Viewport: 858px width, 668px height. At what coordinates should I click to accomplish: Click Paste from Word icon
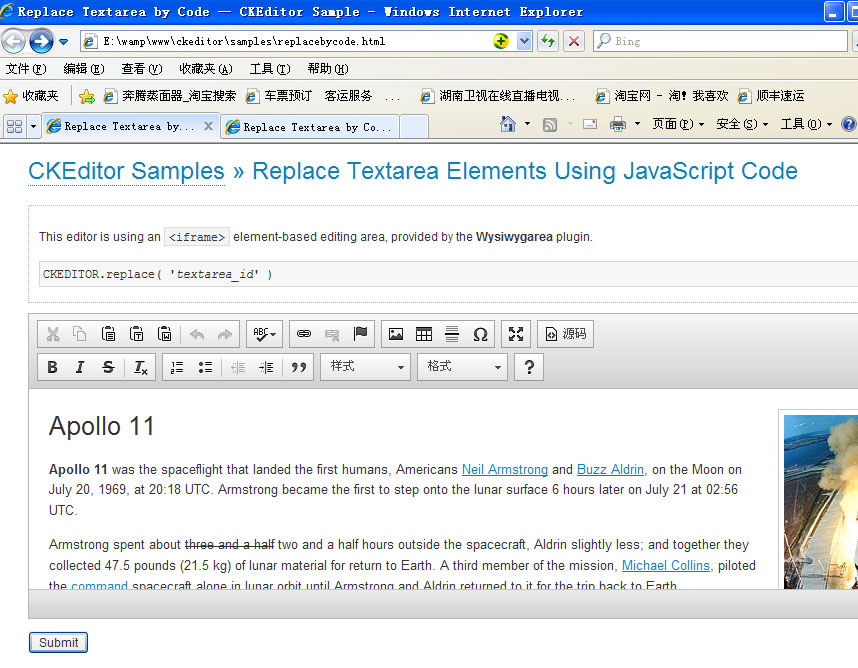(164, 334)
